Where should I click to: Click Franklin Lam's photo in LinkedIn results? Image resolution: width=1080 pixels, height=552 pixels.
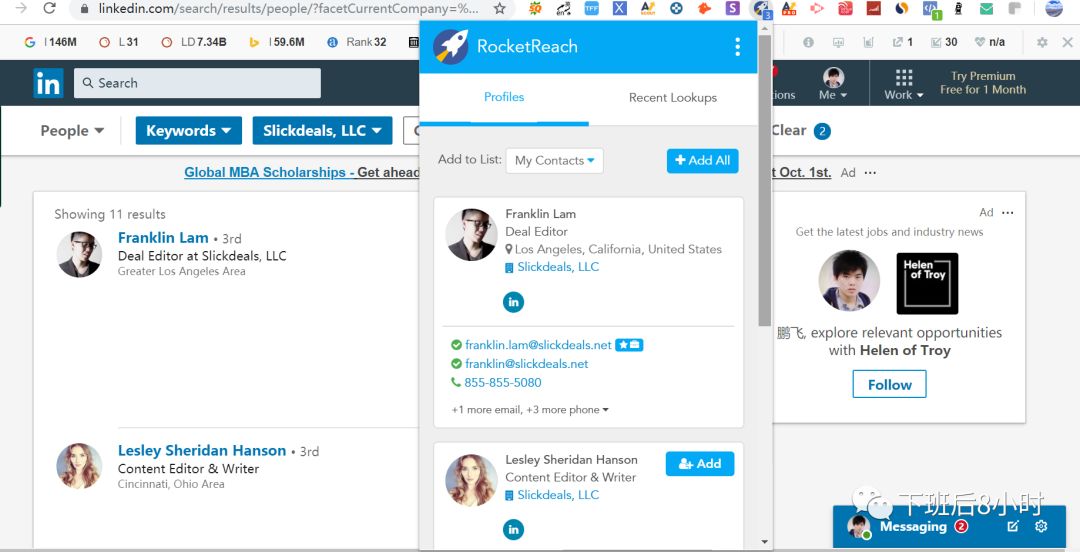click(x=79, y=254)
